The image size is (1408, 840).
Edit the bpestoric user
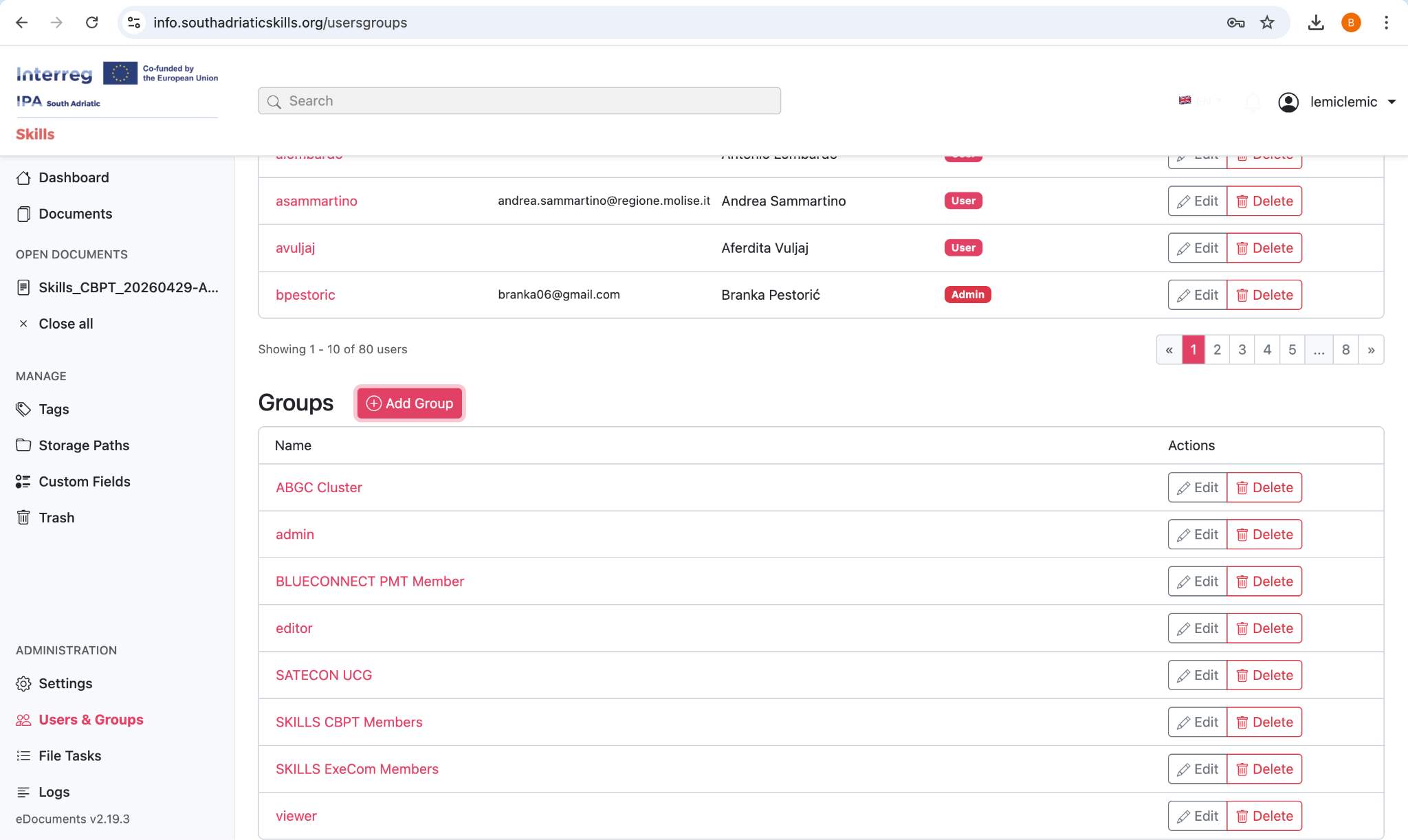[x=1198, y=295]
